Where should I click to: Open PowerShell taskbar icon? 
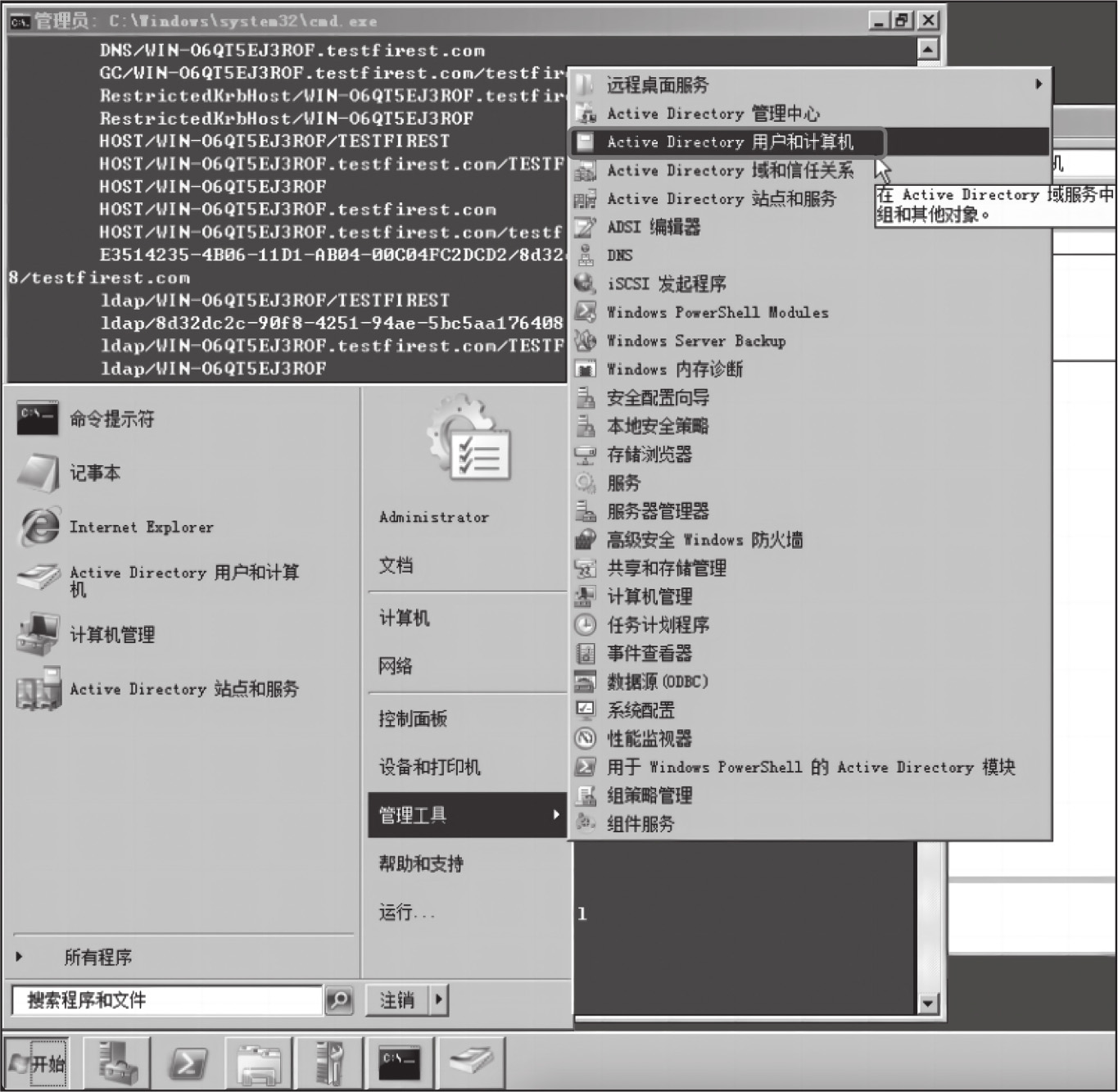click(188, 1063)
